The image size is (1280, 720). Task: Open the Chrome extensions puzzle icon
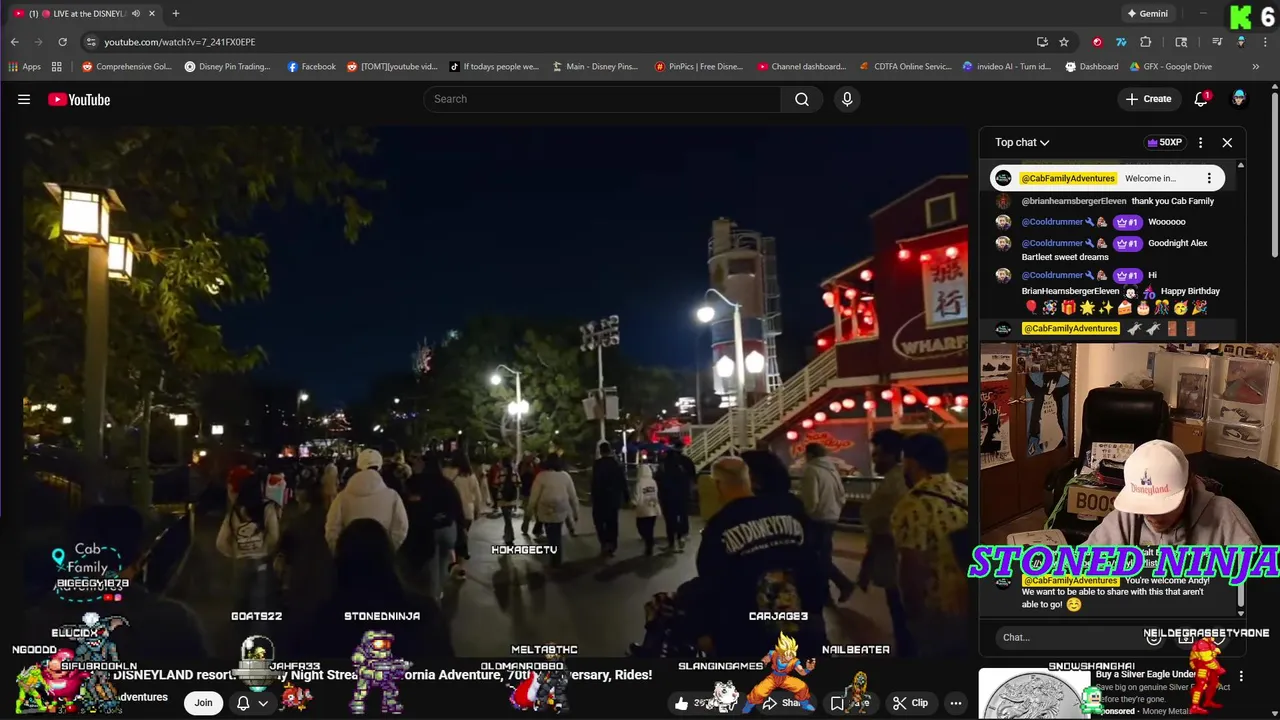(1146, 42)
